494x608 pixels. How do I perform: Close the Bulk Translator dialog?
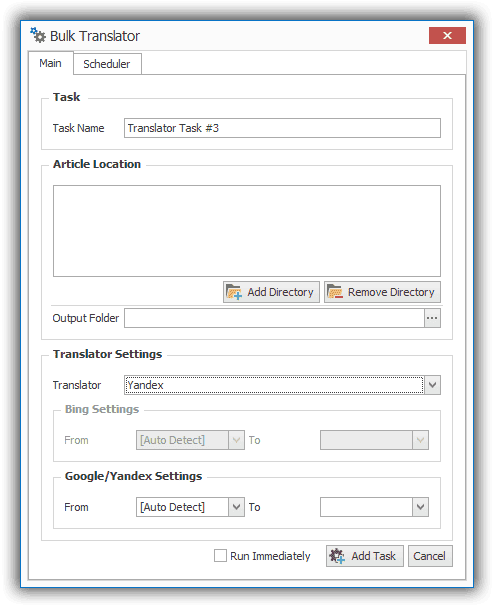click(447, 36)
